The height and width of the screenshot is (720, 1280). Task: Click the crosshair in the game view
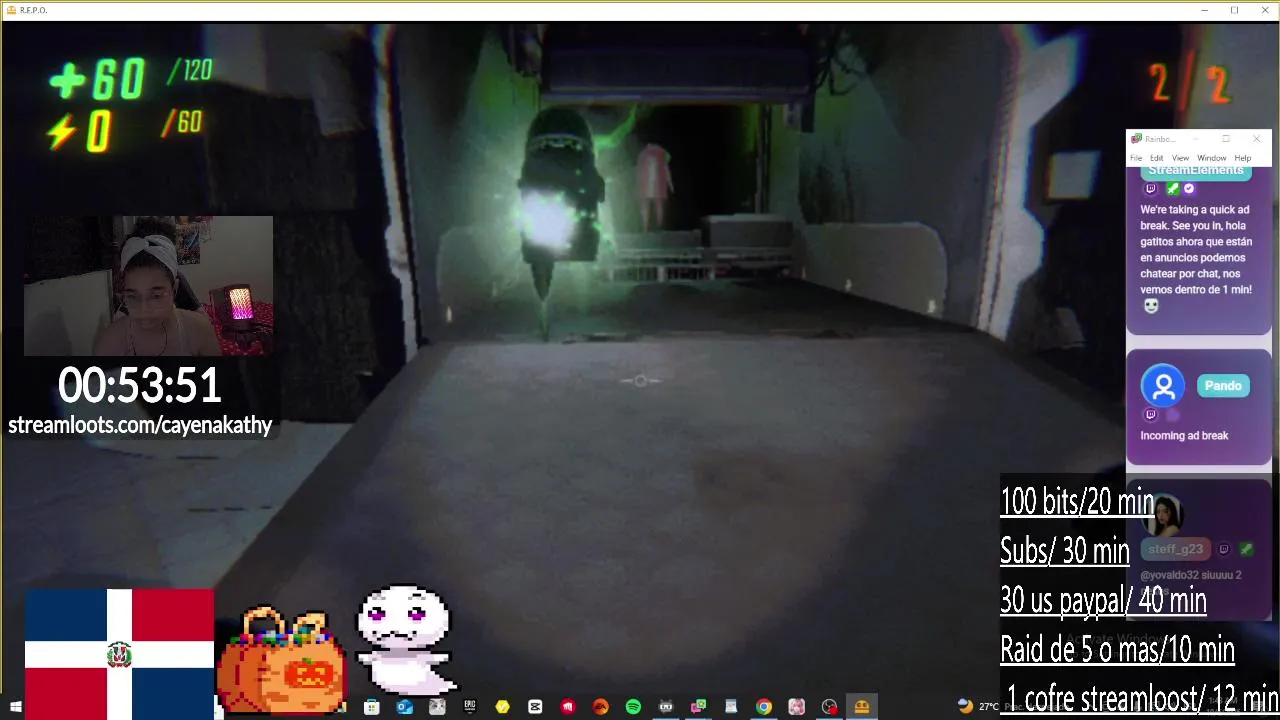click(x=640, y=380)
